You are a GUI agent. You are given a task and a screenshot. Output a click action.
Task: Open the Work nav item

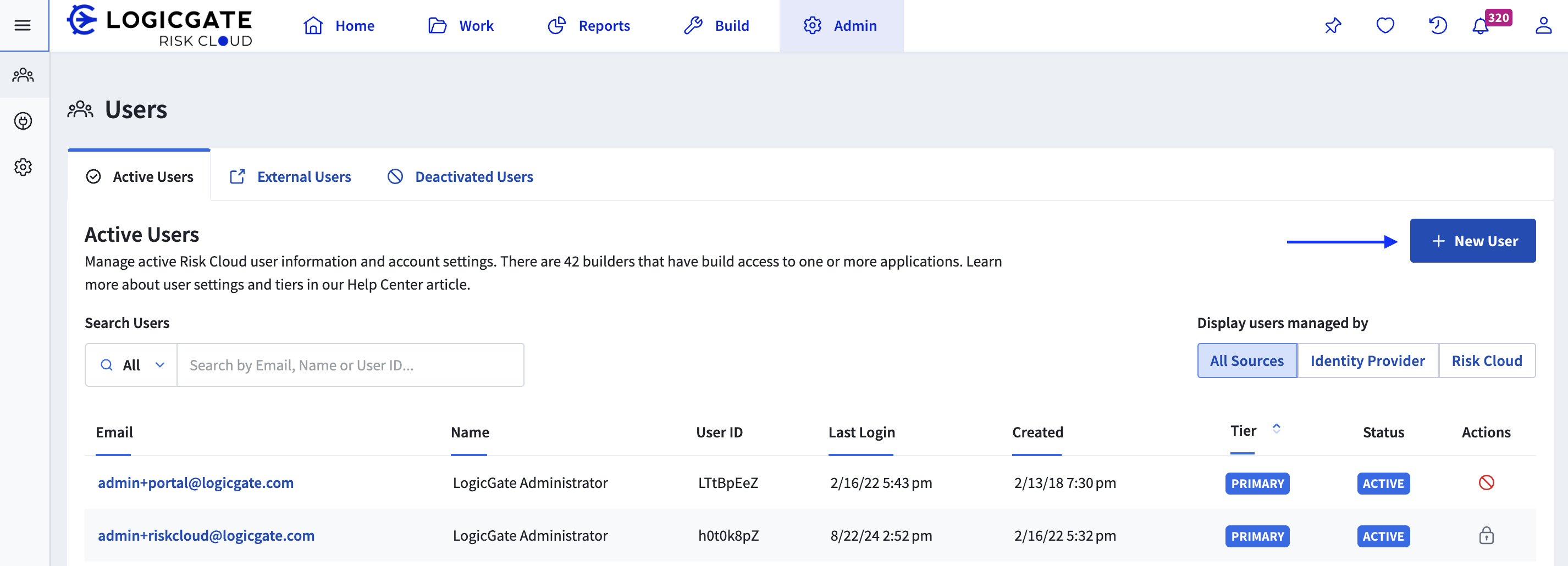point(461,26)
